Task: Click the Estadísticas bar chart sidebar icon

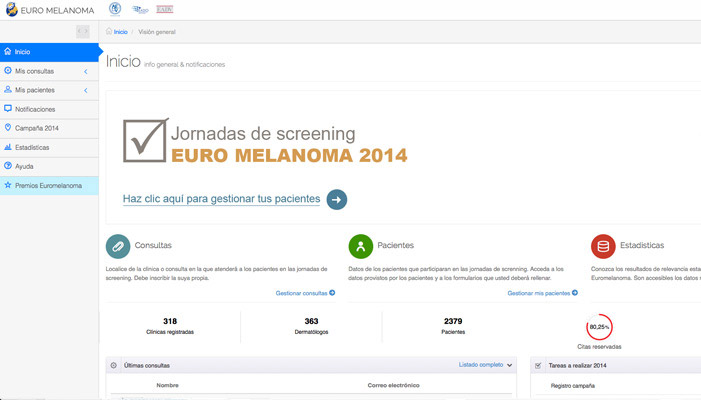Action: 8,147
